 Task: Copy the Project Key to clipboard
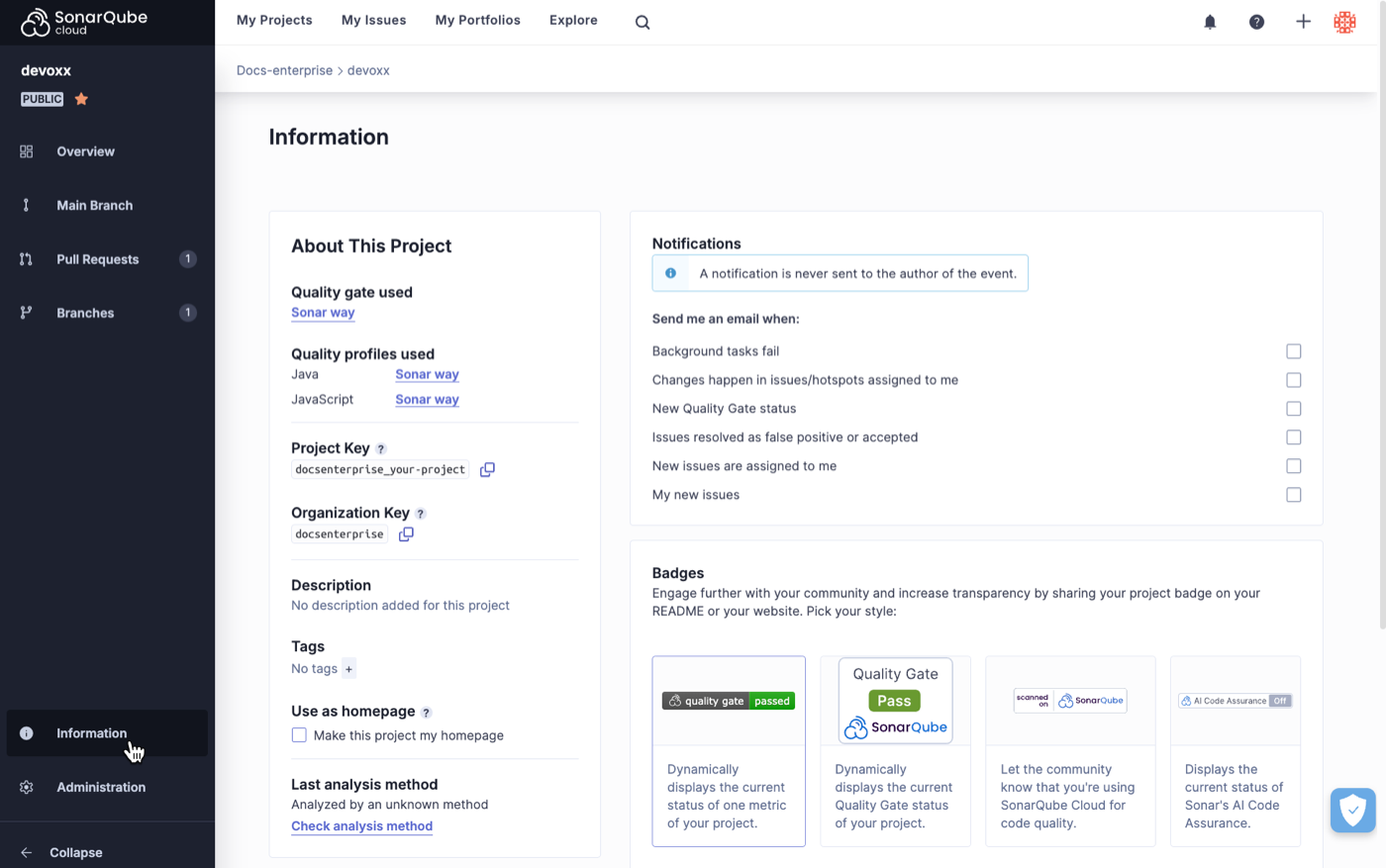[x=487, y=469]
